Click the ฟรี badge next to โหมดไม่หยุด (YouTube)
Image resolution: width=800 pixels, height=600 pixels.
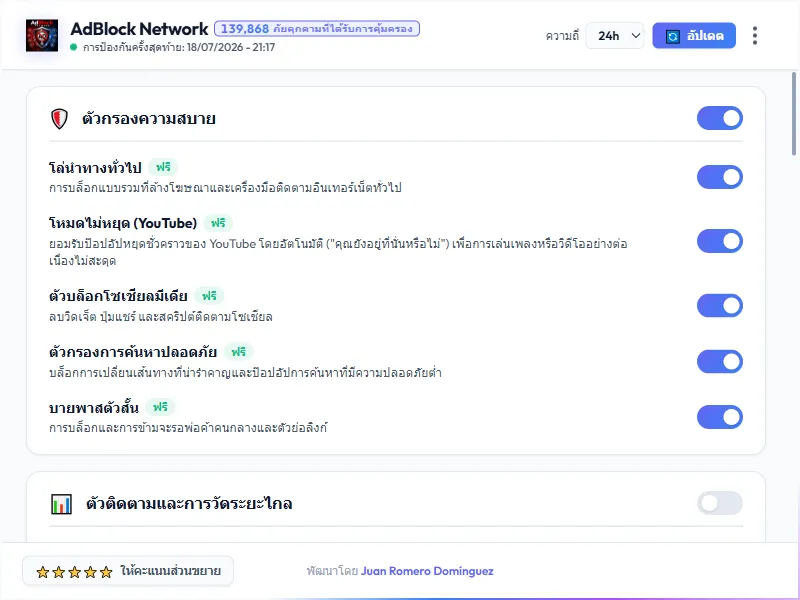pyautogui.click(x=218, y=223)
